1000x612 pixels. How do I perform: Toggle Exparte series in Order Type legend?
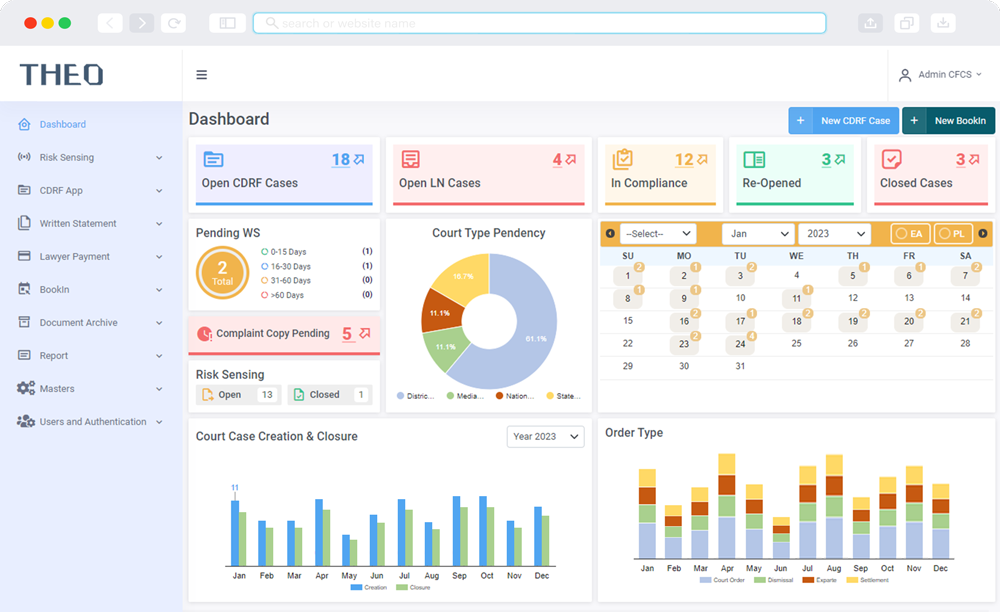tap(820, 580)
